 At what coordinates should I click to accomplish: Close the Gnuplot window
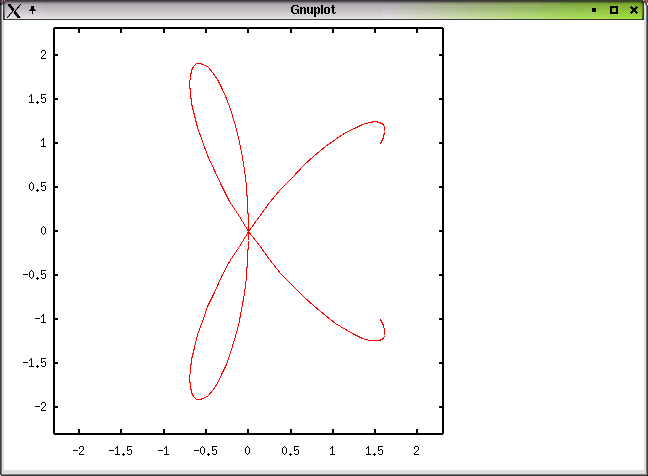pos(634,10)
